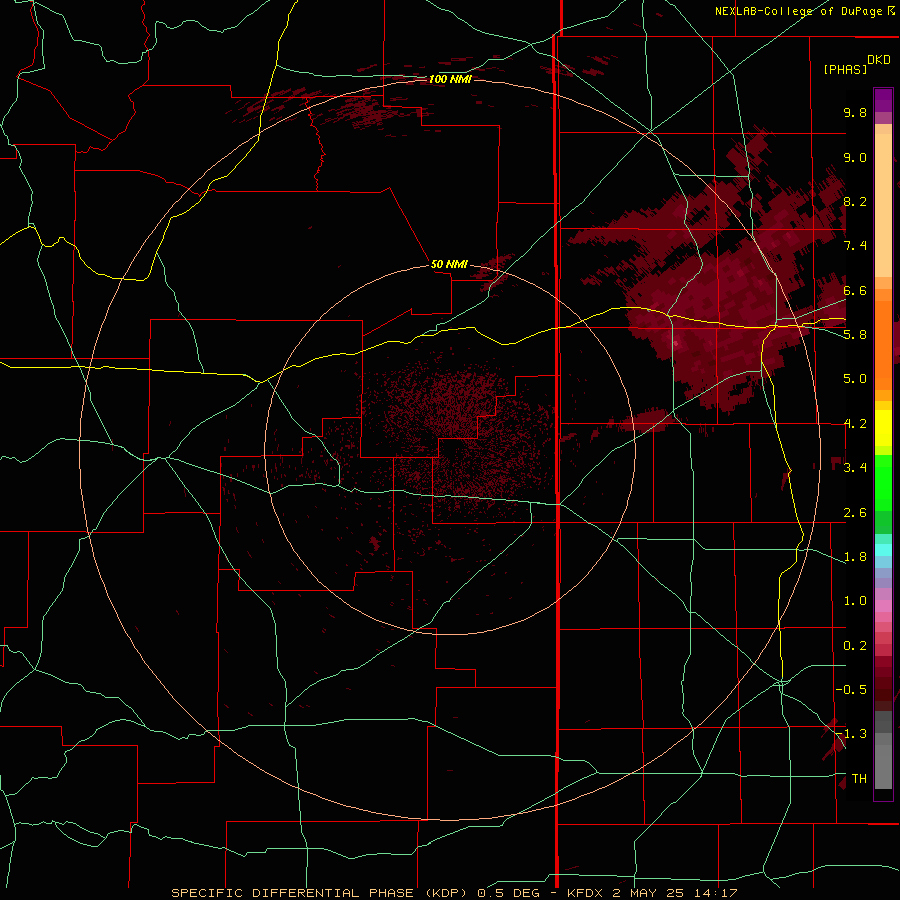Click the 3.4 scale value
900x900 pixels.
(855, 468)
